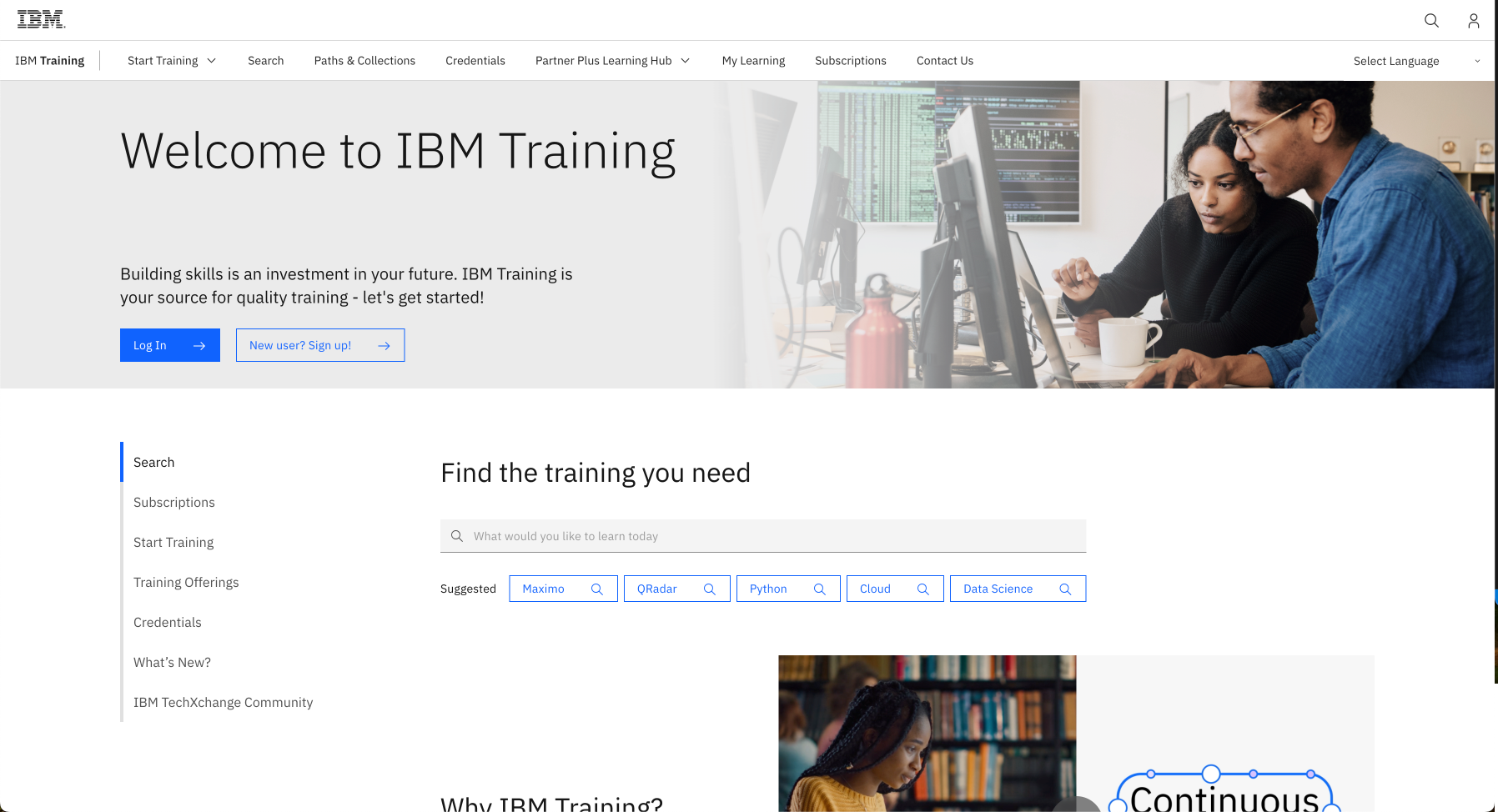Click the library student image thumbnail
1498x812 pixels.
click(927, 733)
